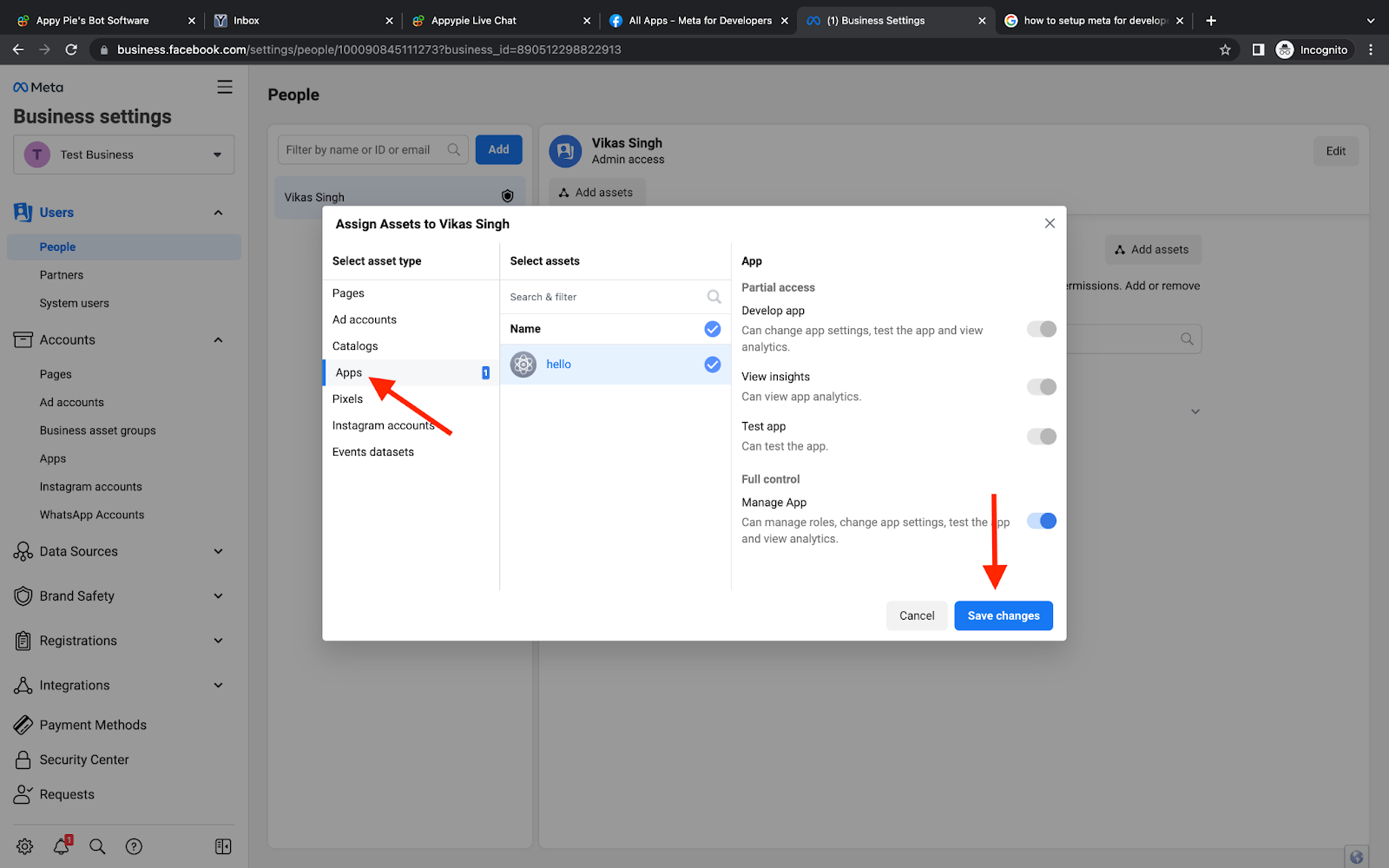Click the Edit button for Vikas Singh
1389x868 pixels.
[1336, 151]
